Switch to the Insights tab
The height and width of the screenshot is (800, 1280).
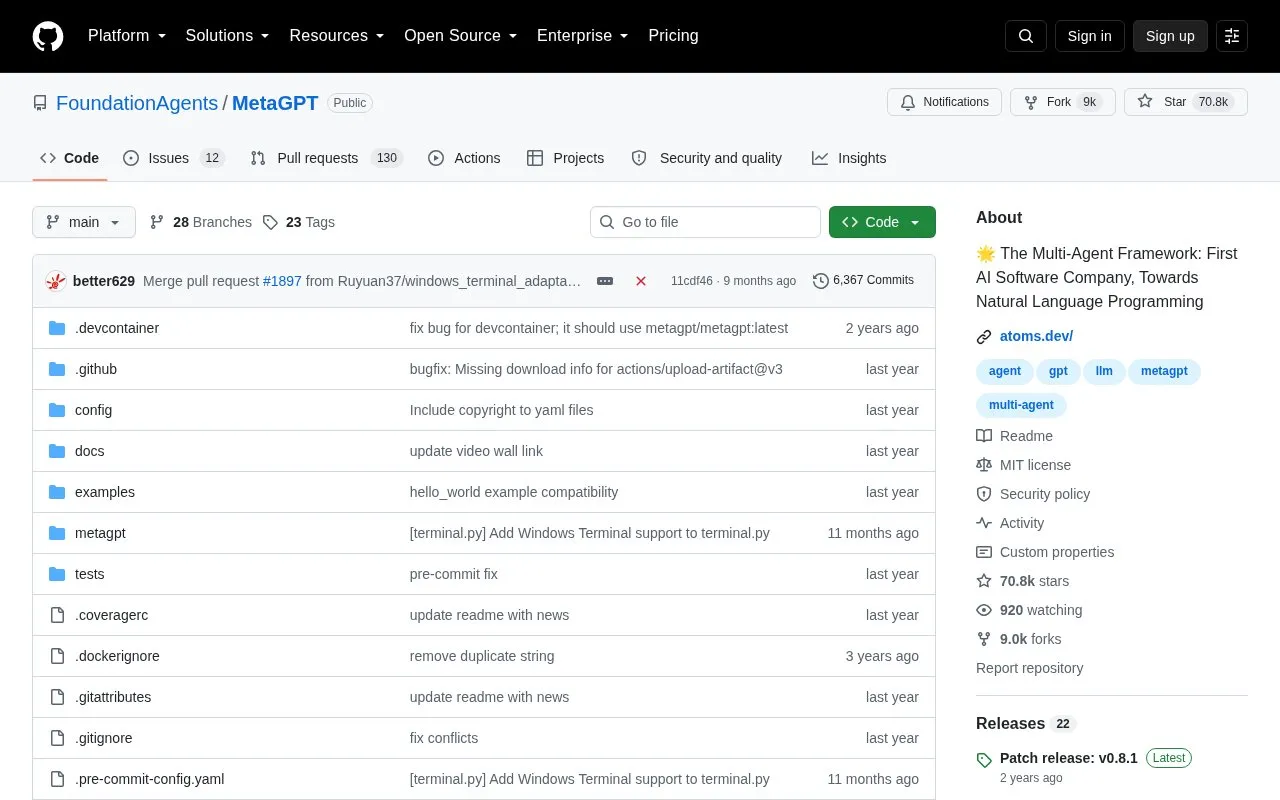pyautogui.click(x=849, y=158)
